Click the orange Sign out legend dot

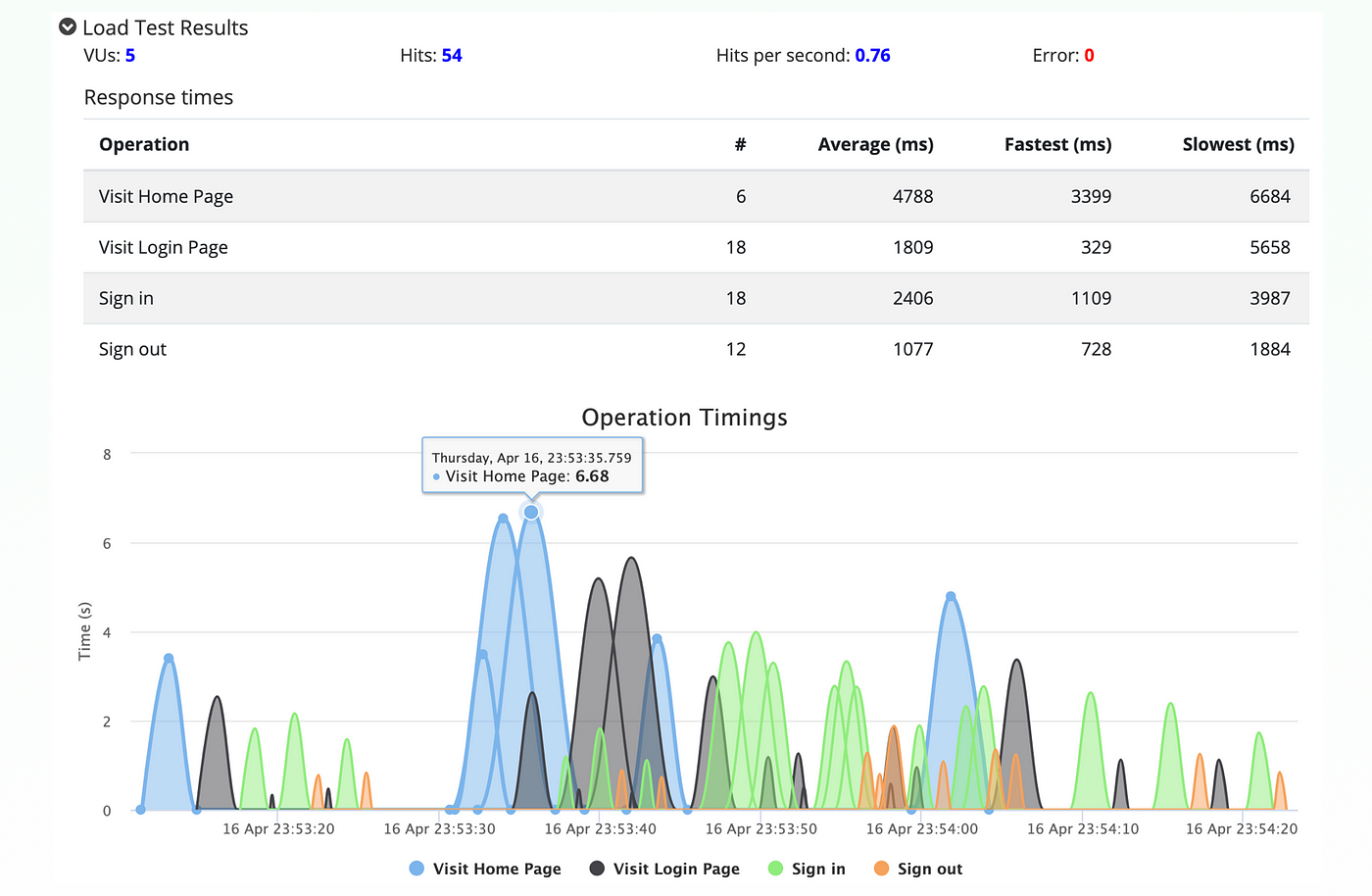click(881, 869)
